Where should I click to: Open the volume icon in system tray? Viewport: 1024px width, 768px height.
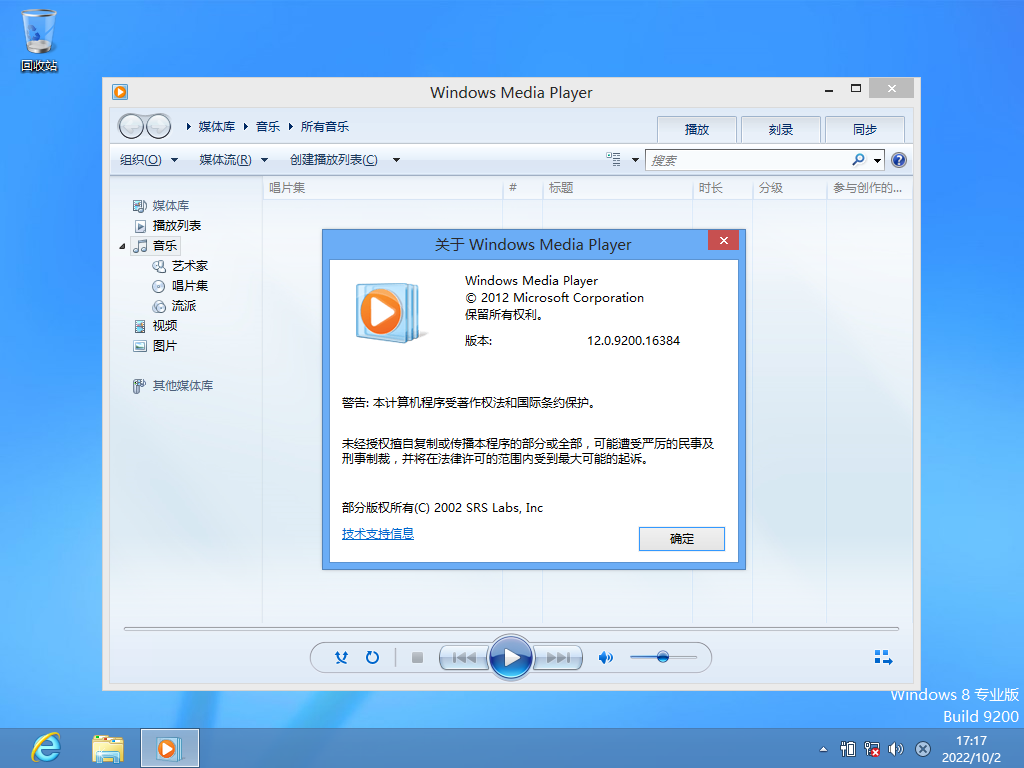895,748
